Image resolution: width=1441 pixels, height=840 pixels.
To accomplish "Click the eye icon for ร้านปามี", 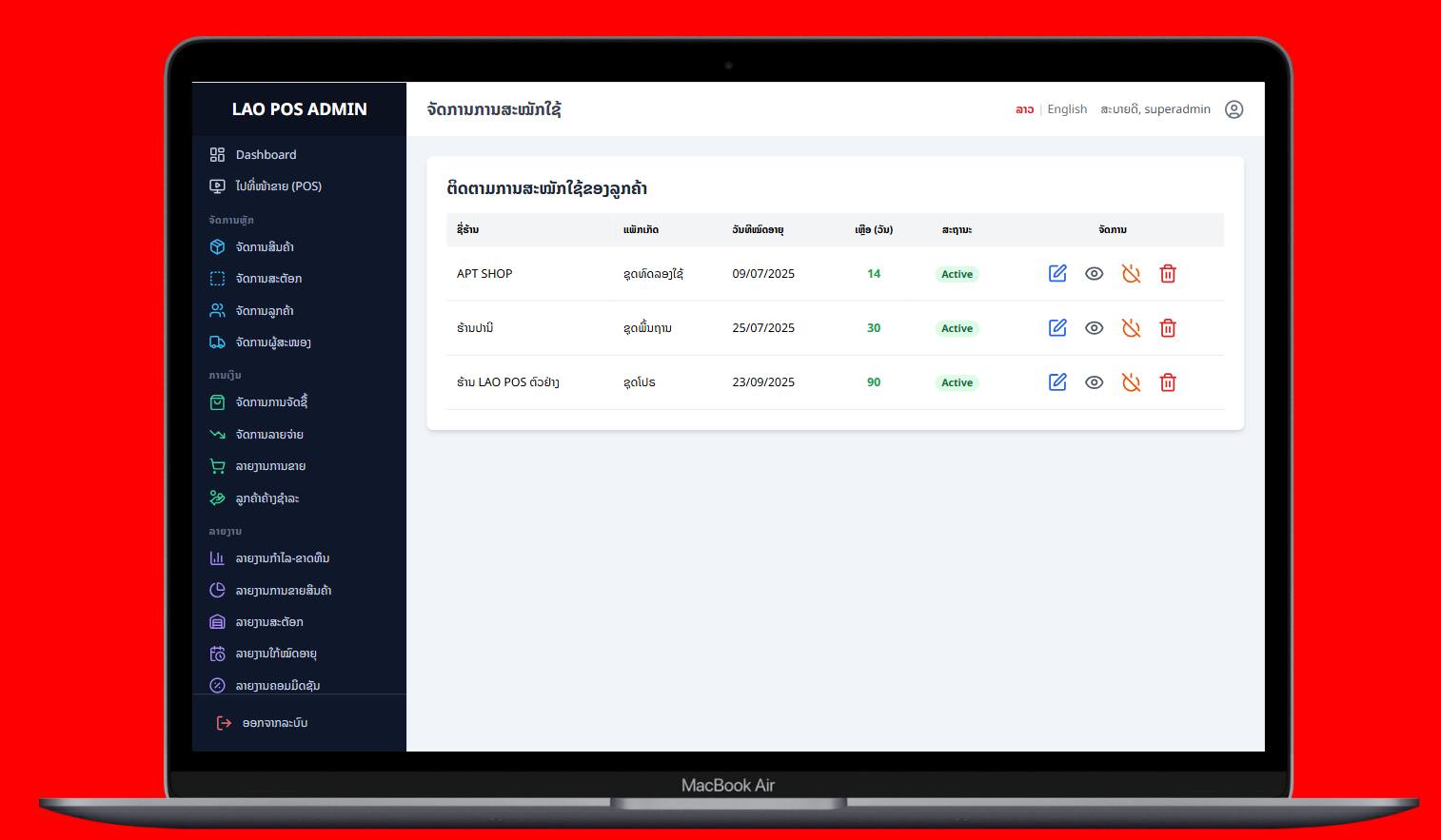I will coord(1095,328).
